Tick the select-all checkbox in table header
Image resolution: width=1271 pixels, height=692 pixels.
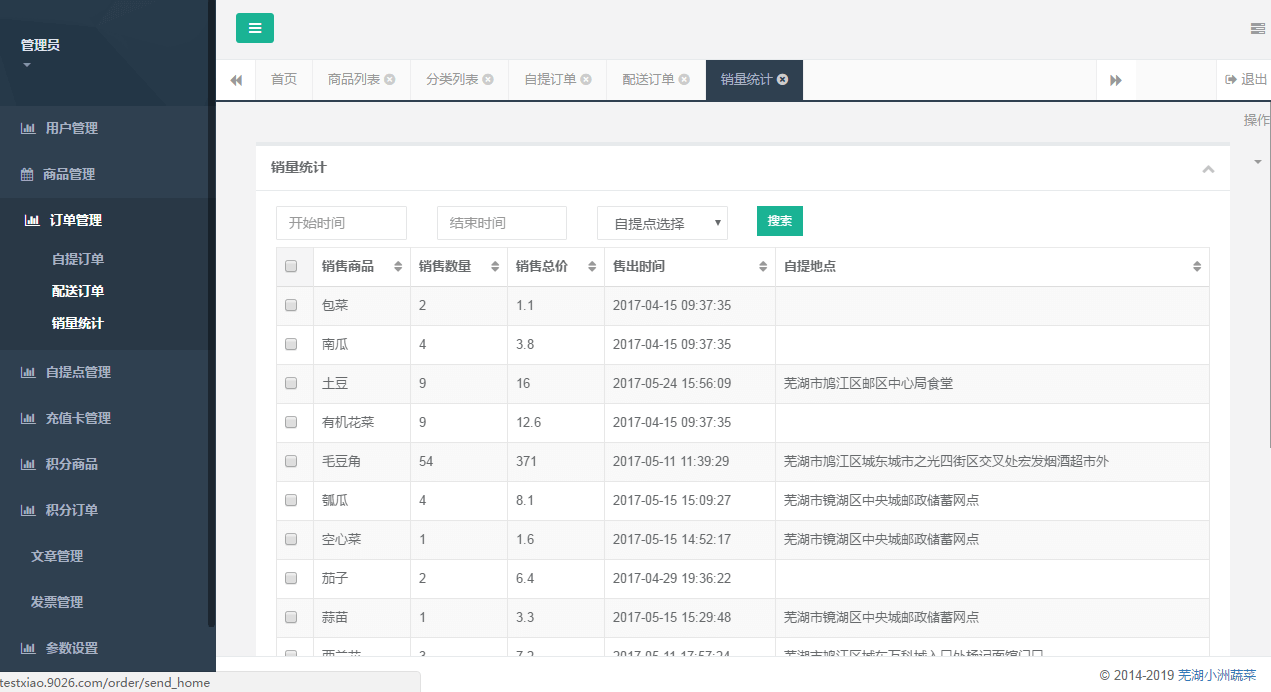coord(291,267)
